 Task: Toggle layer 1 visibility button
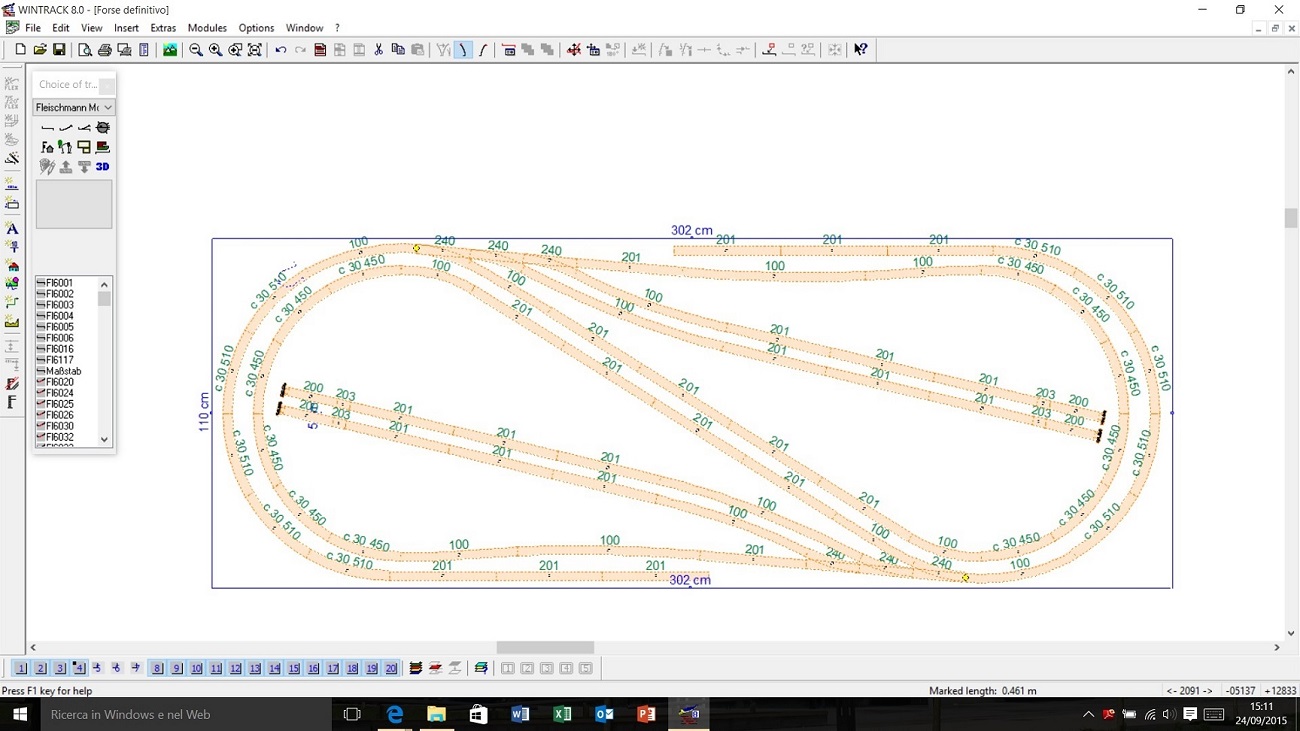(x=21, y=668)
